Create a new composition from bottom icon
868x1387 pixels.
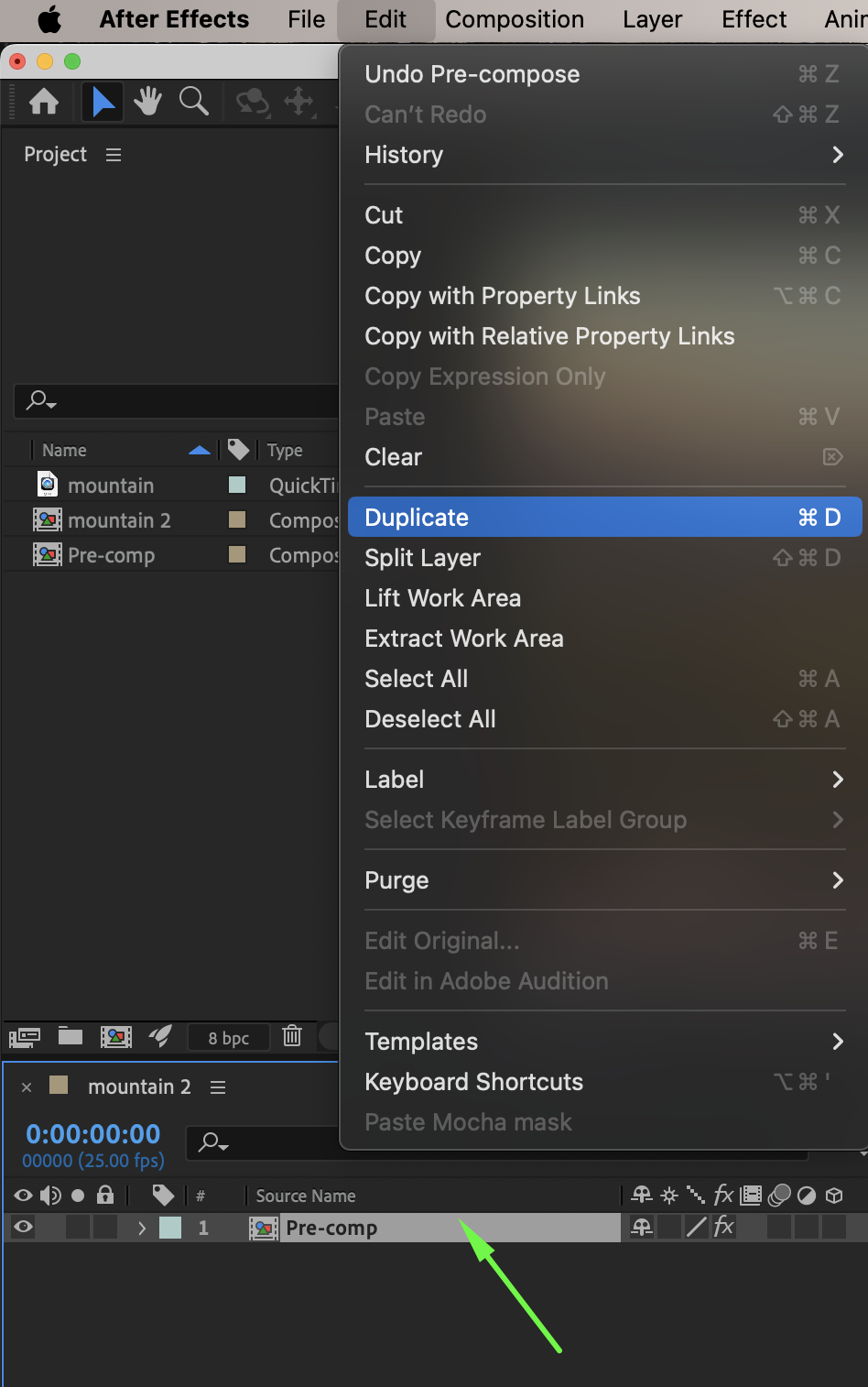[x=116, y=1036]
